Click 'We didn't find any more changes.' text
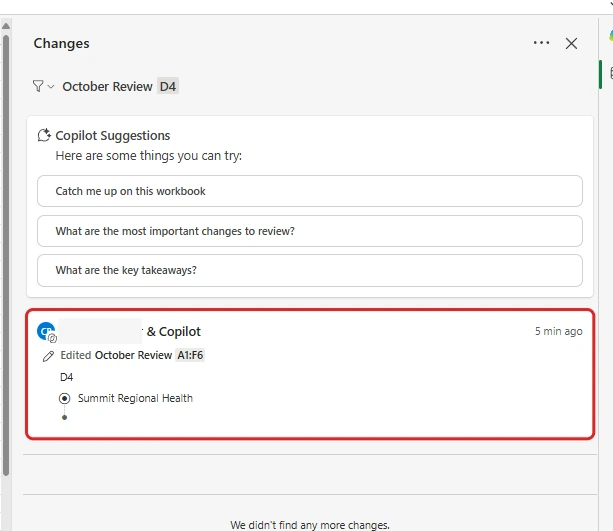 click(x=310, y=525)
